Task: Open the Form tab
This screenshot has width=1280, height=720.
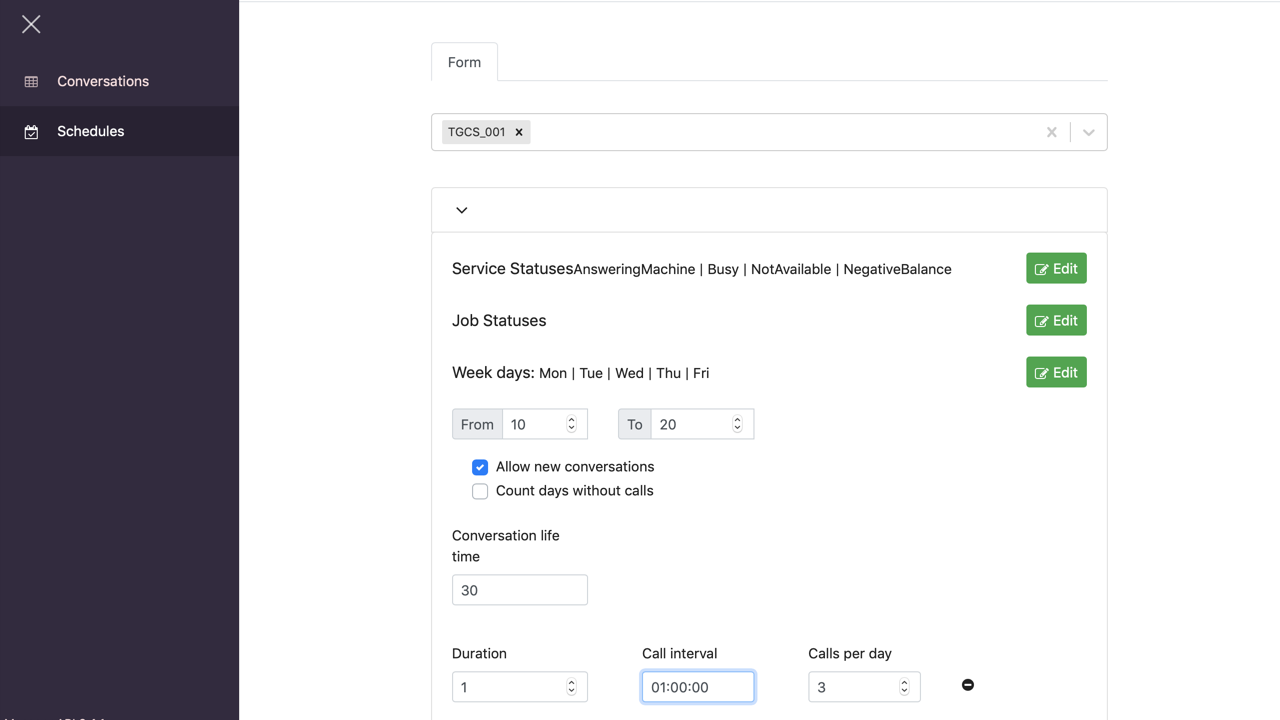Action: [464, 62]
